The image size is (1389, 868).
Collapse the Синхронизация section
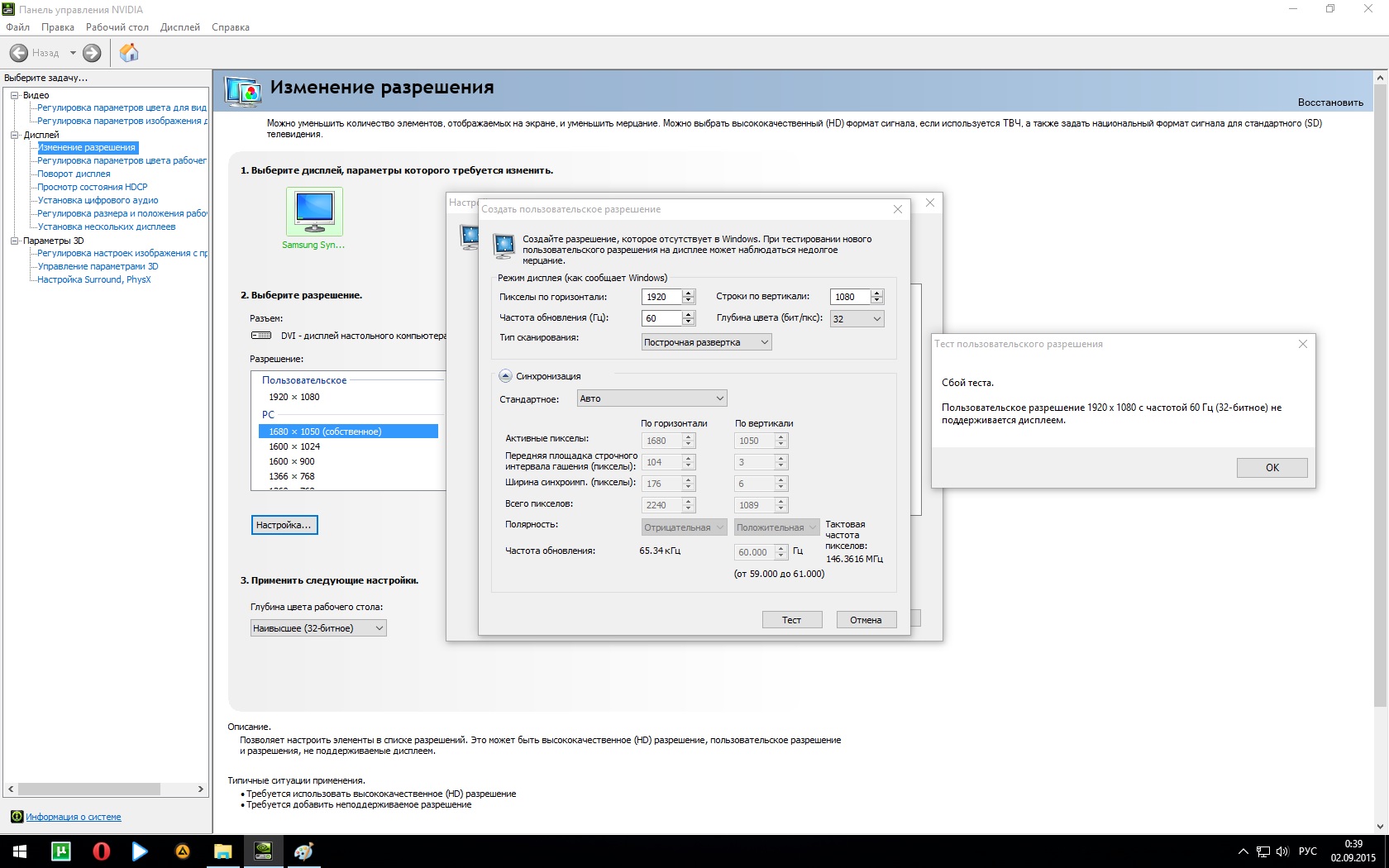(505, 376)
